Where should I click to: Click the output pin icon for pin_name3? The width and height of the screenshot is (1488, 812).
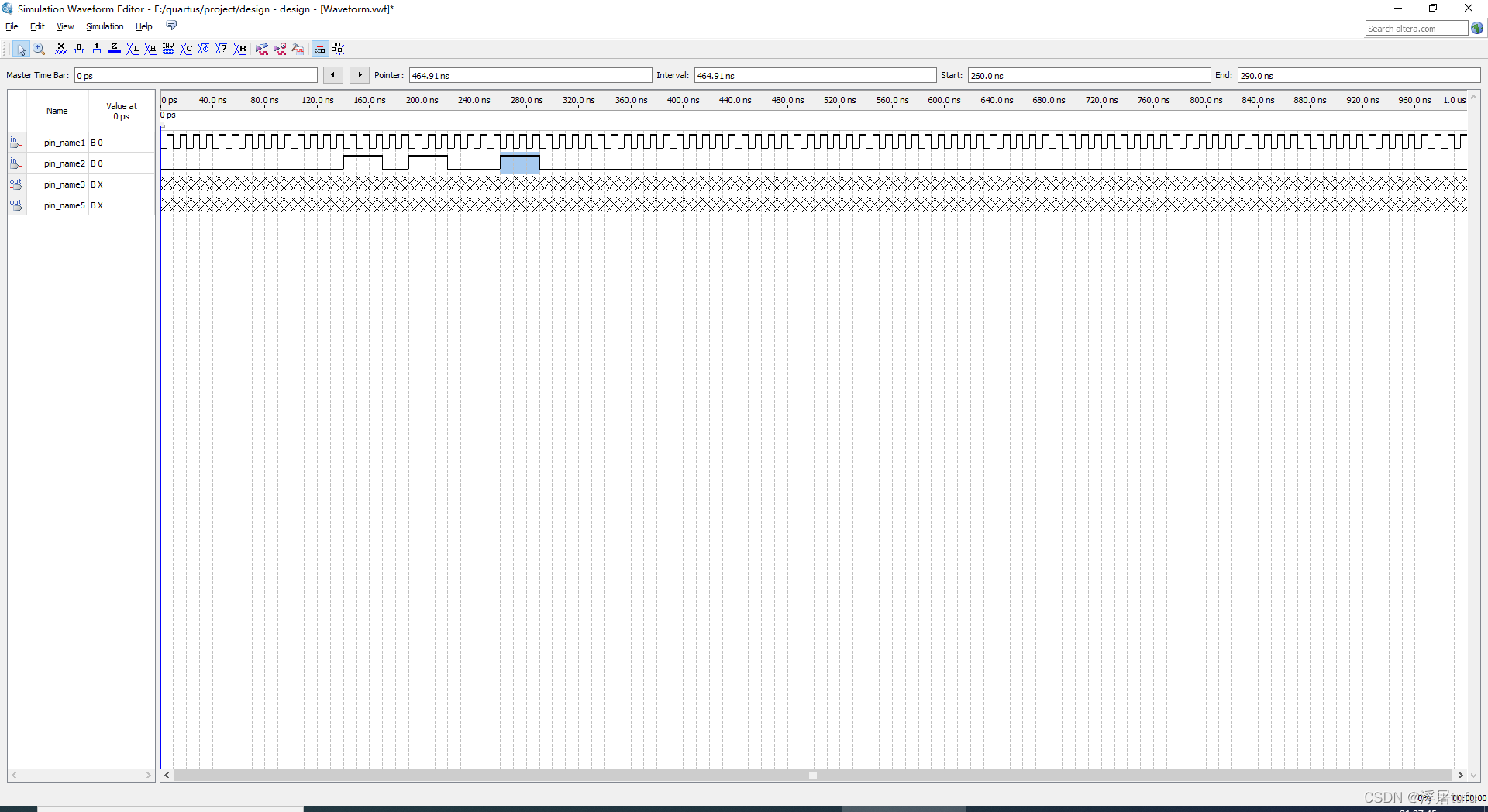click(x=16, y=184)
